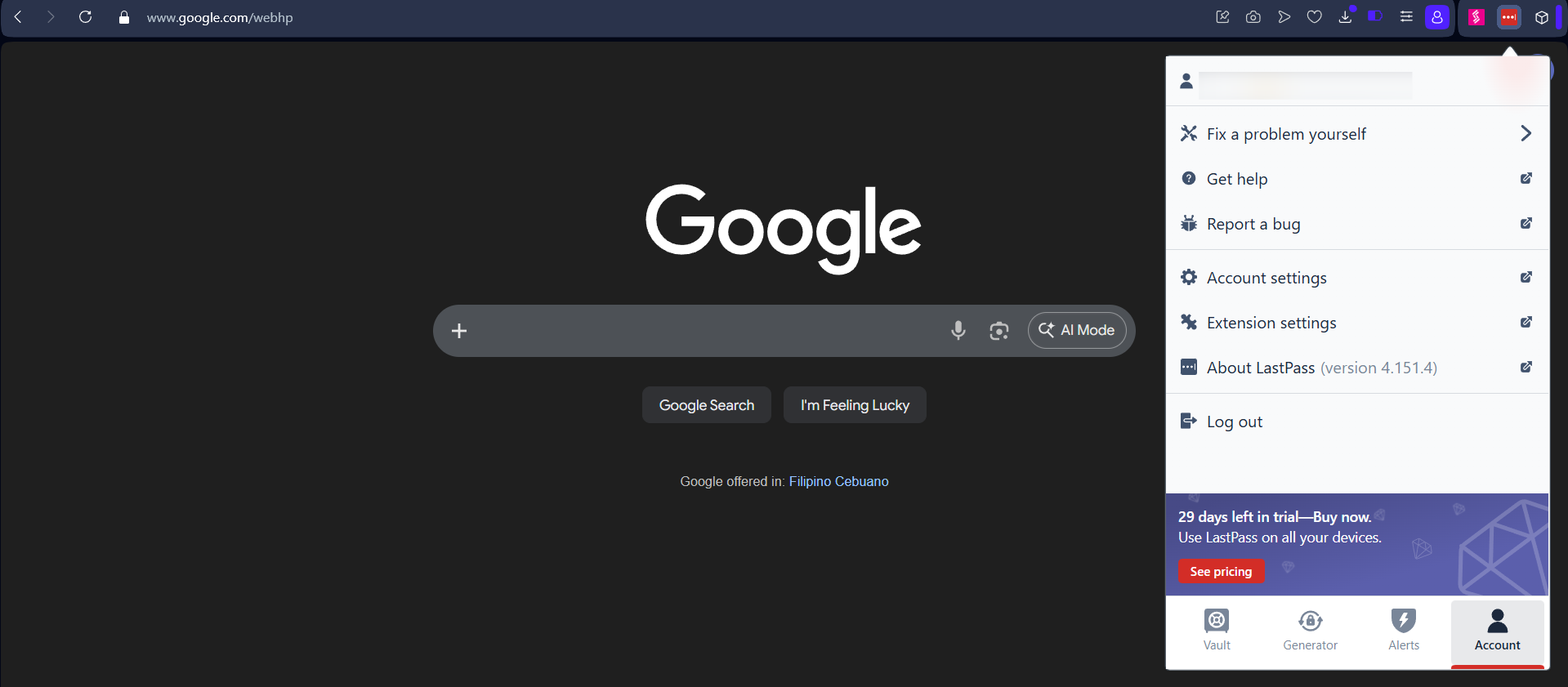Switch to the Generator tab

tap(1310, 631)
